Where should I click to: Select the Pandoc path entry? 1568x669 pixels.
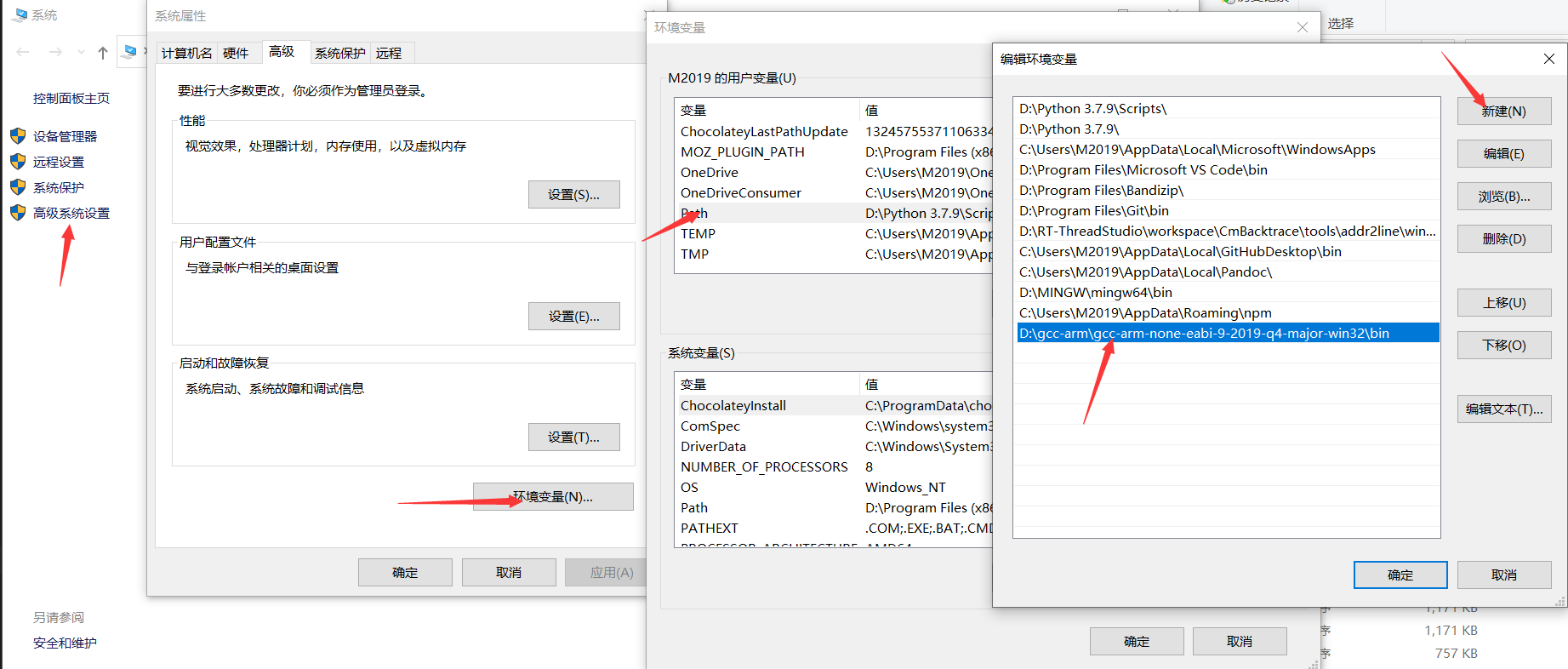tap(1228, 272)
